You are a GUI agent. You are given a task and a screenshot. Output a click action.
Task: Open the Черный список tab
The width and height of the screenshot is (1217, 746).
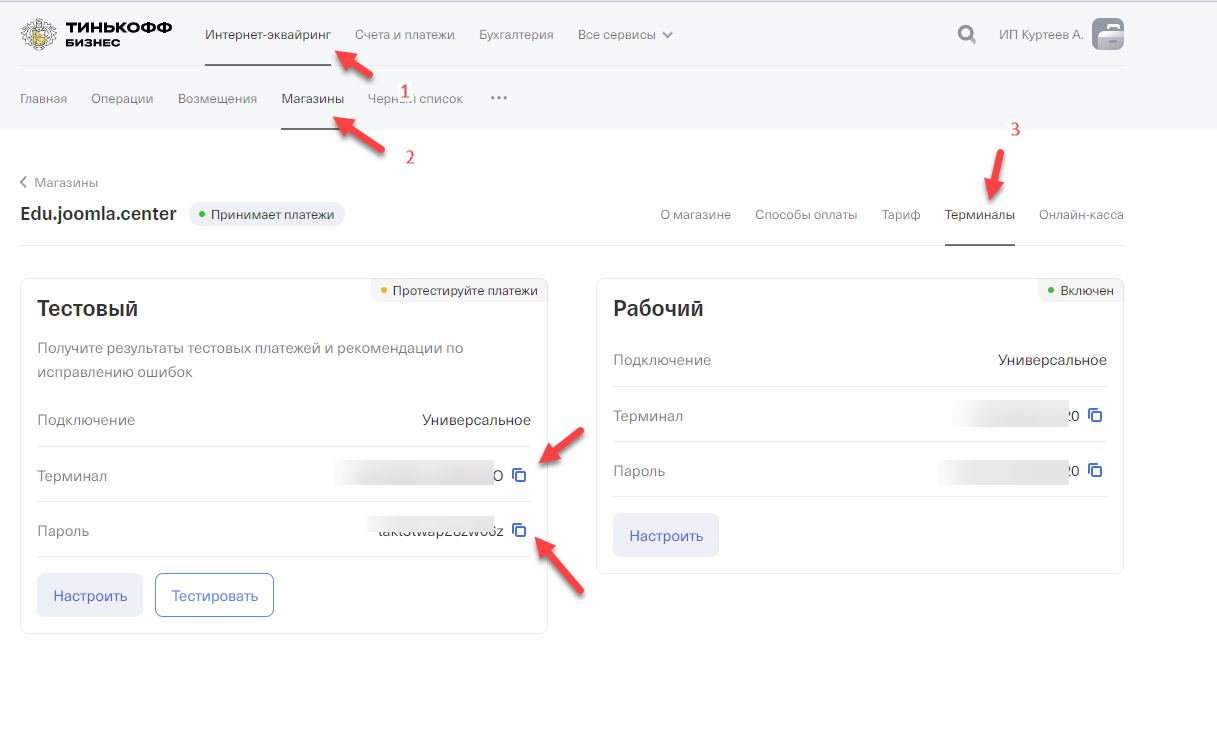[x=416, y=99]
